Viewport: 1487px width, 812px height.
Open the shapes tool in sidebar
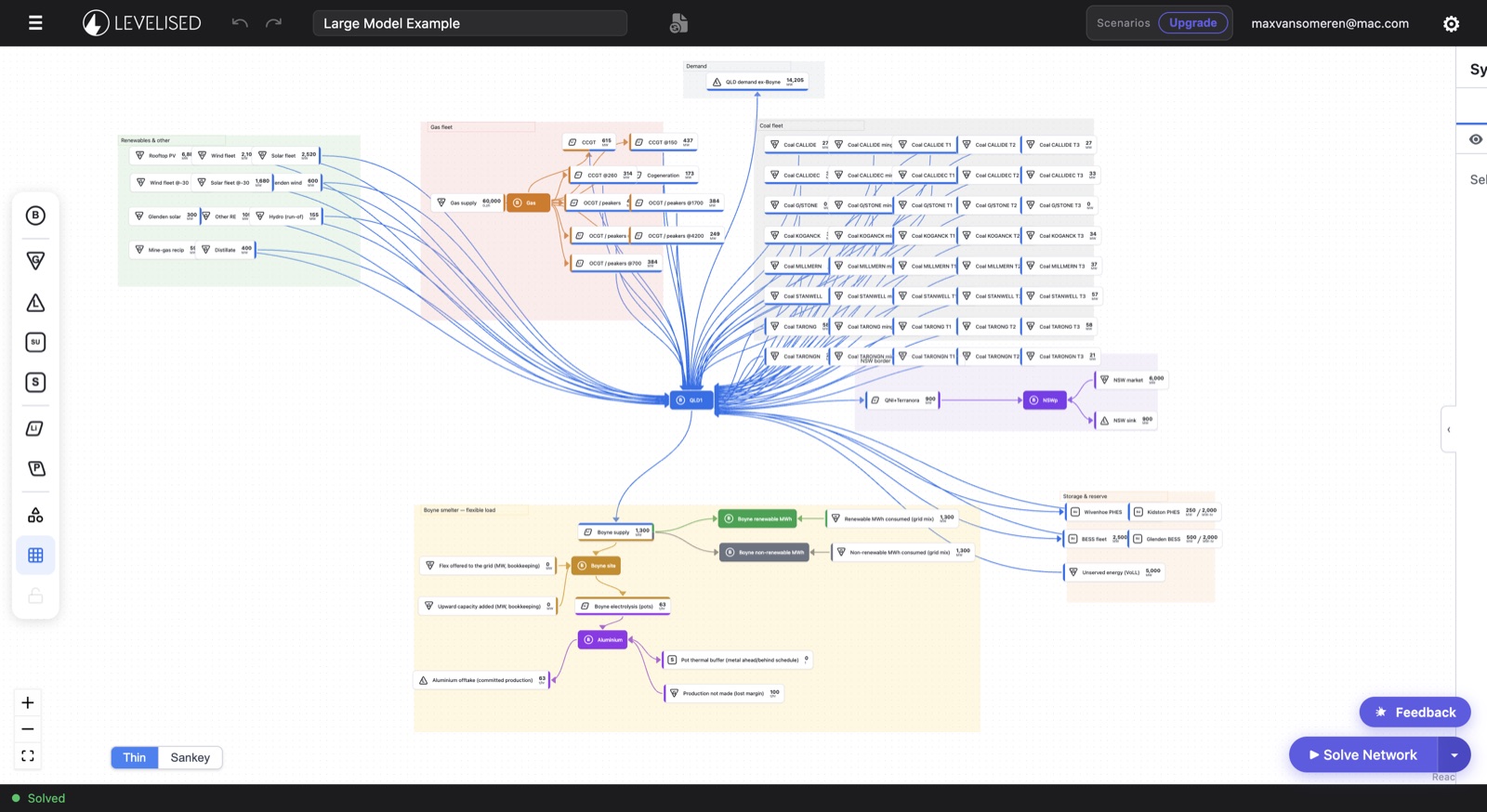pos(35,515)
